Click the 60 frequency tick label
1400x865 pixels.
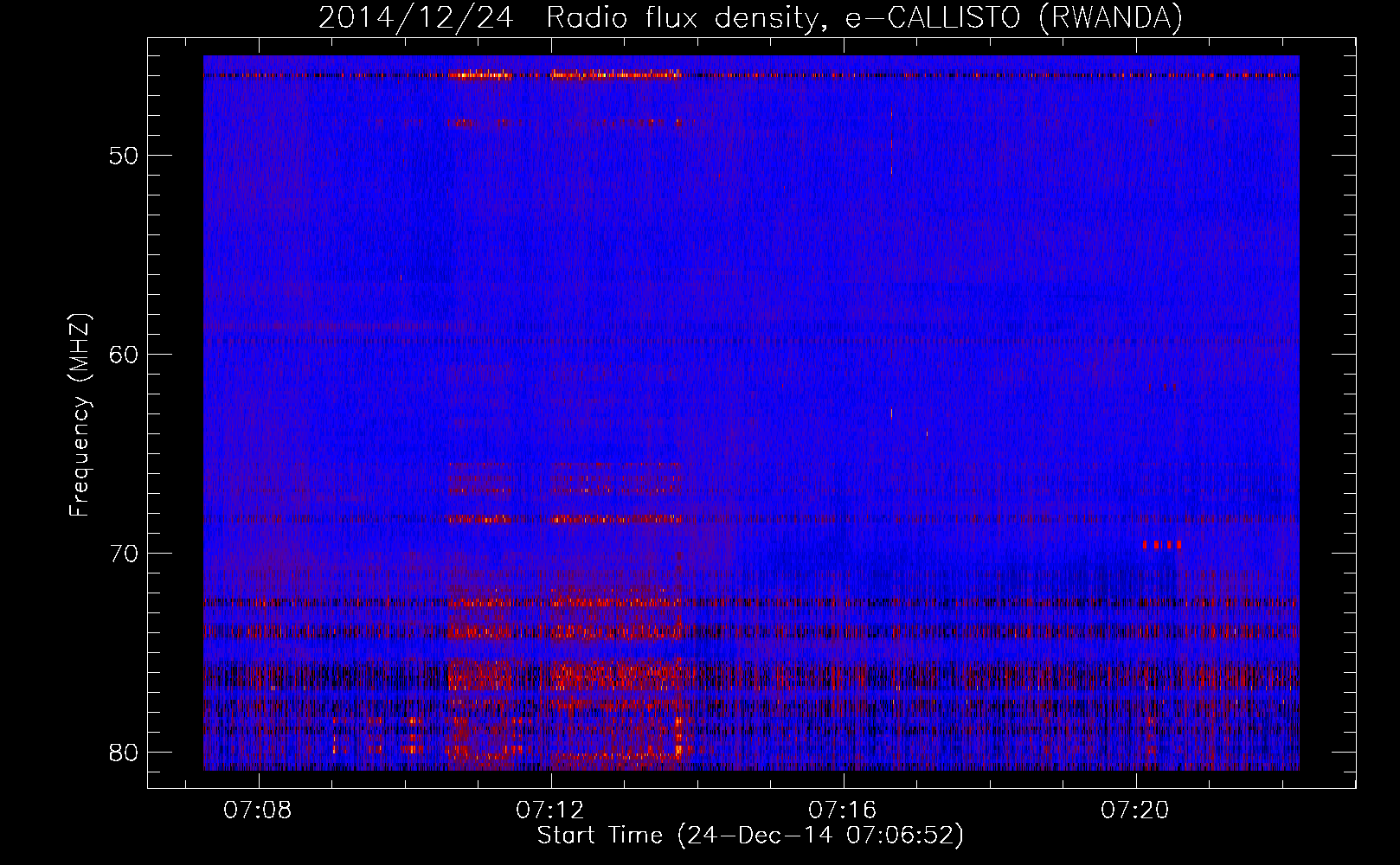click(125, 355)
